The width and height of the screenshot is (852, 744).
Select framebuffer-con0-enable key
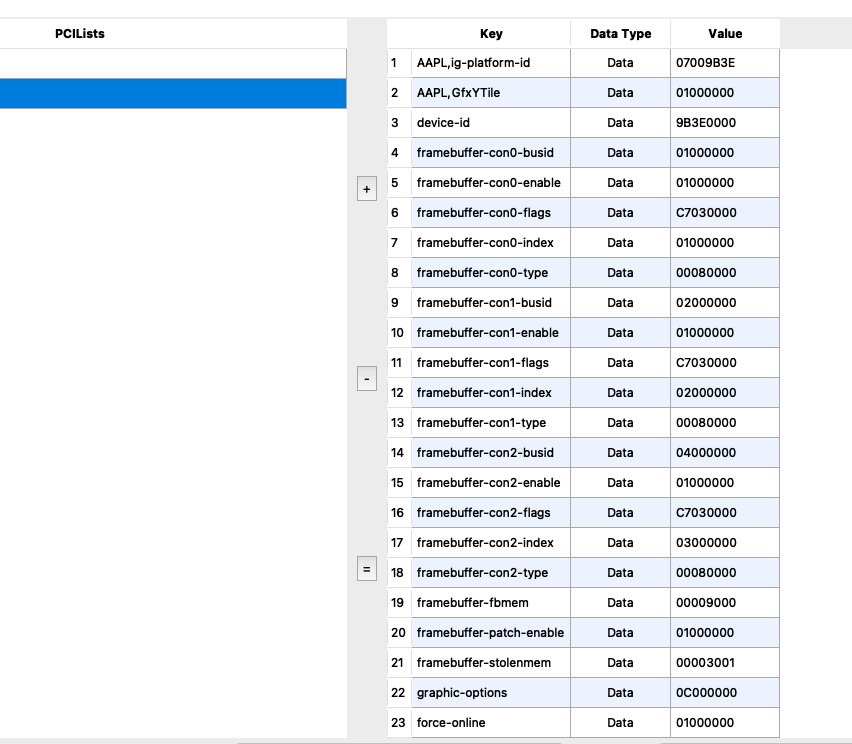click(491, 183)
